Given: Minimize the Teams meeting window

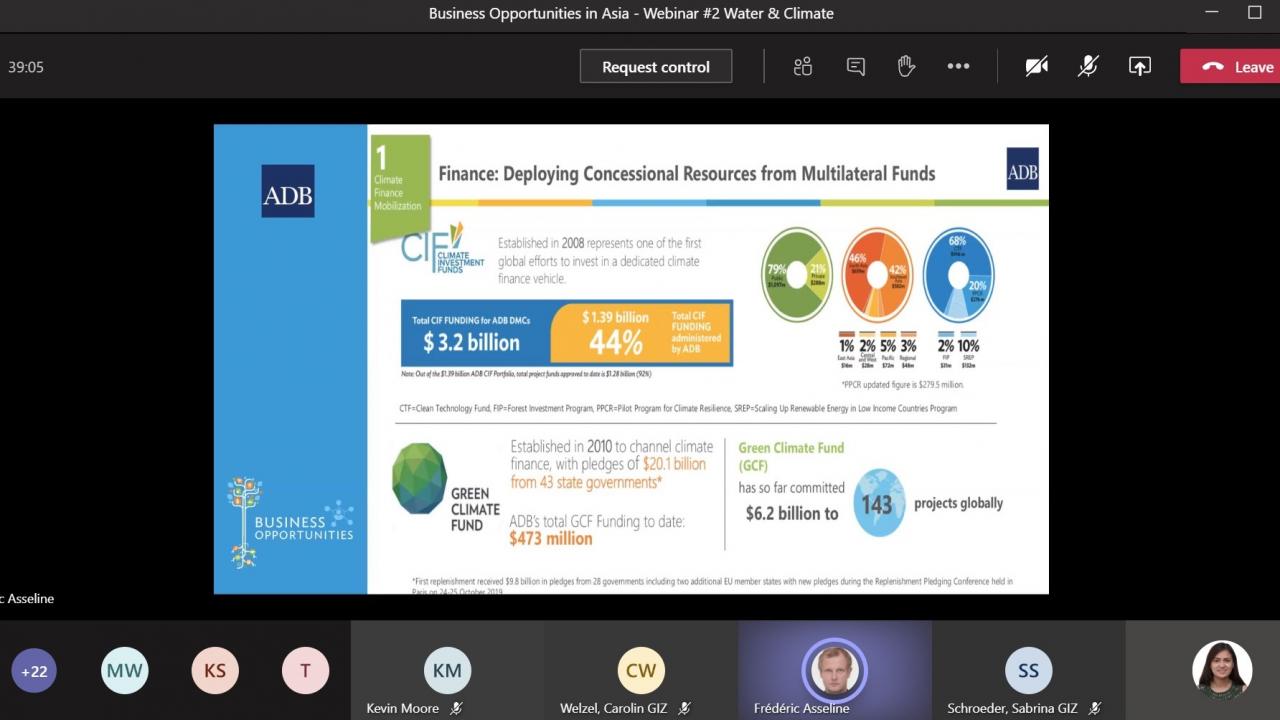Looking at the screenshot, I should point(1212,13).
